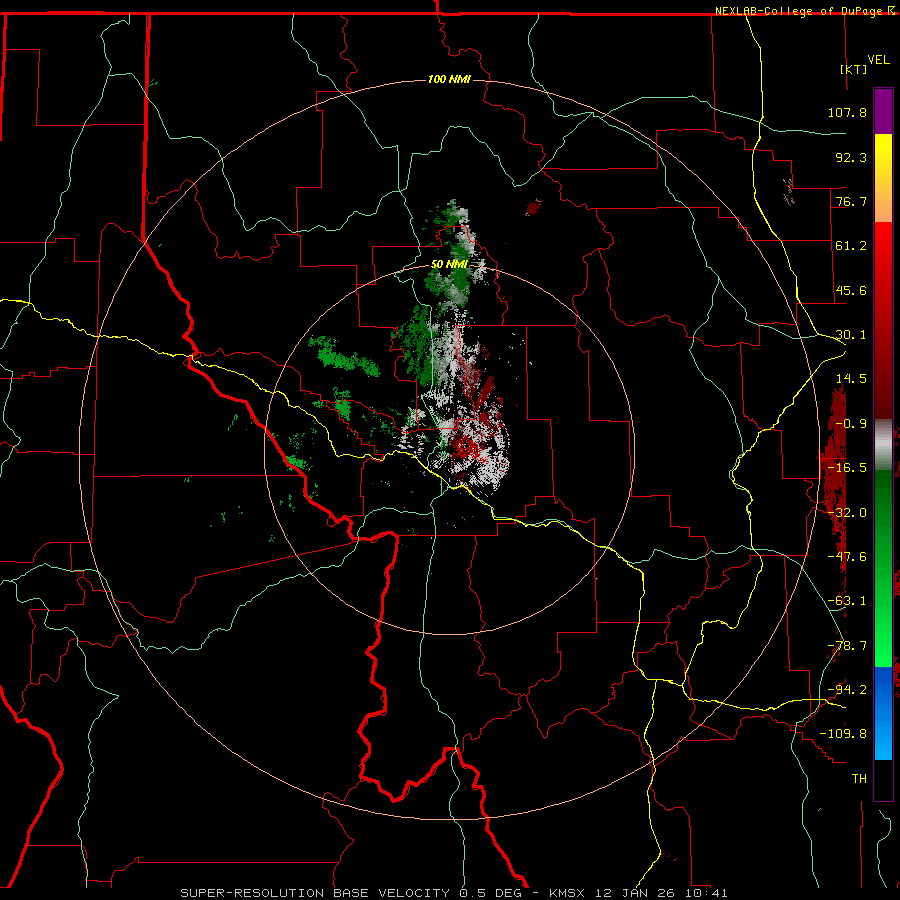The width and height of the screenshot is (900, 900).
Task: Click the purple top segment of color bar
Action: pyautogui.click(x=883, y=111)
